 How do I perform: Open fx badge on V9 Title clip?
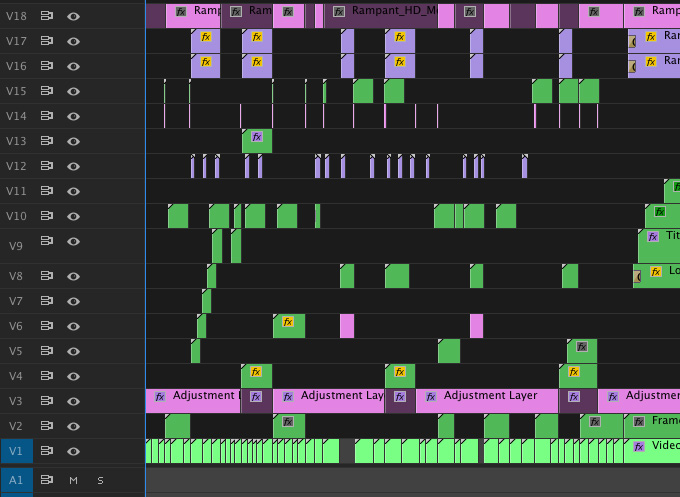(x=653, y=236)
